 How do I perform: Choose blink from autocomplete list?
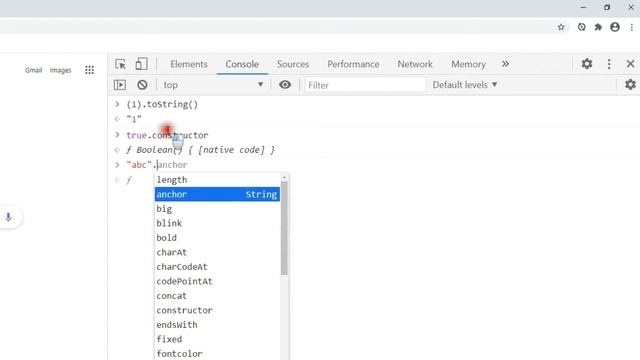(x=217, y=223)
